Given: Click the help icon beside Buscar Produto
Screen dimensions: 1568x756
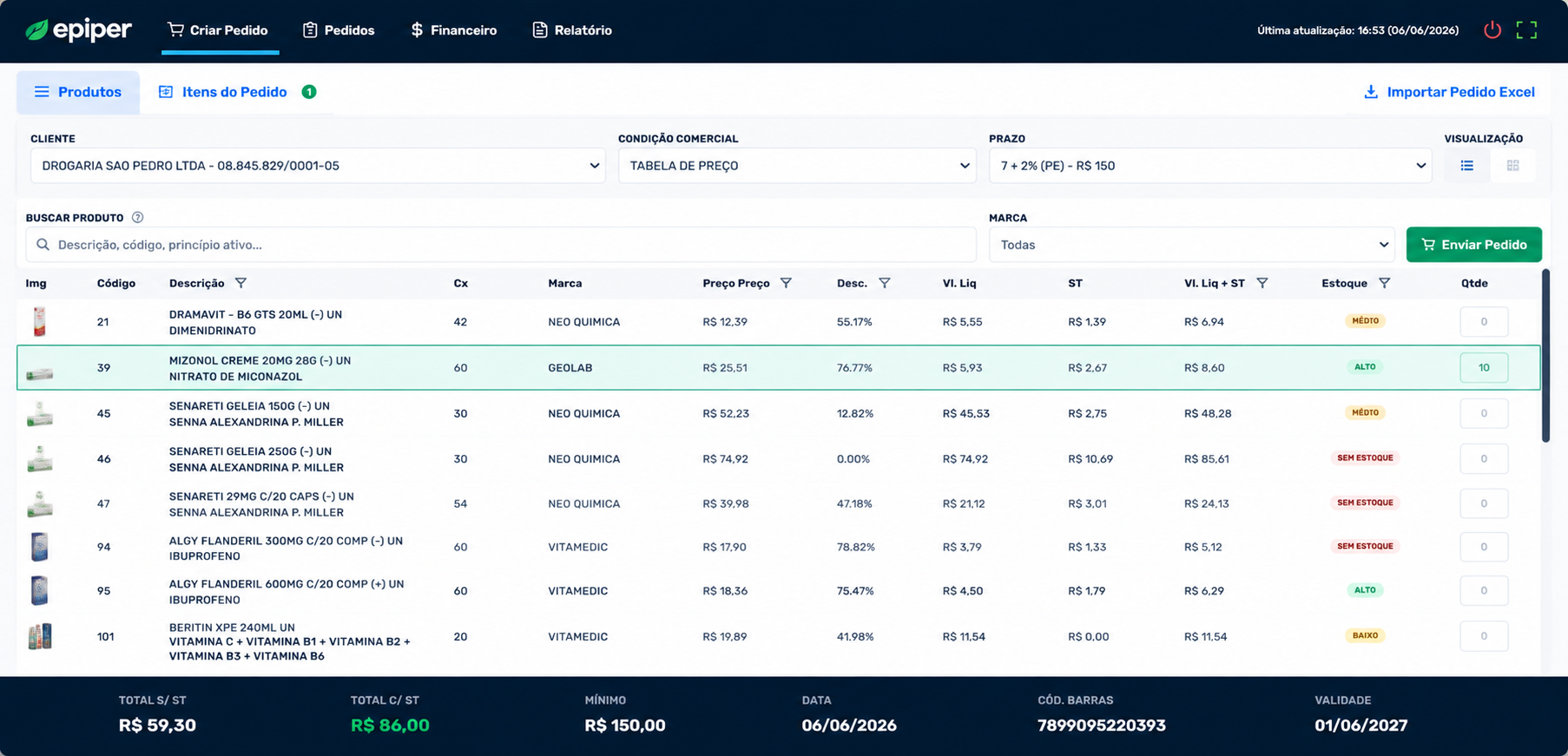Looking at the screenshot, I should (137, 218).
